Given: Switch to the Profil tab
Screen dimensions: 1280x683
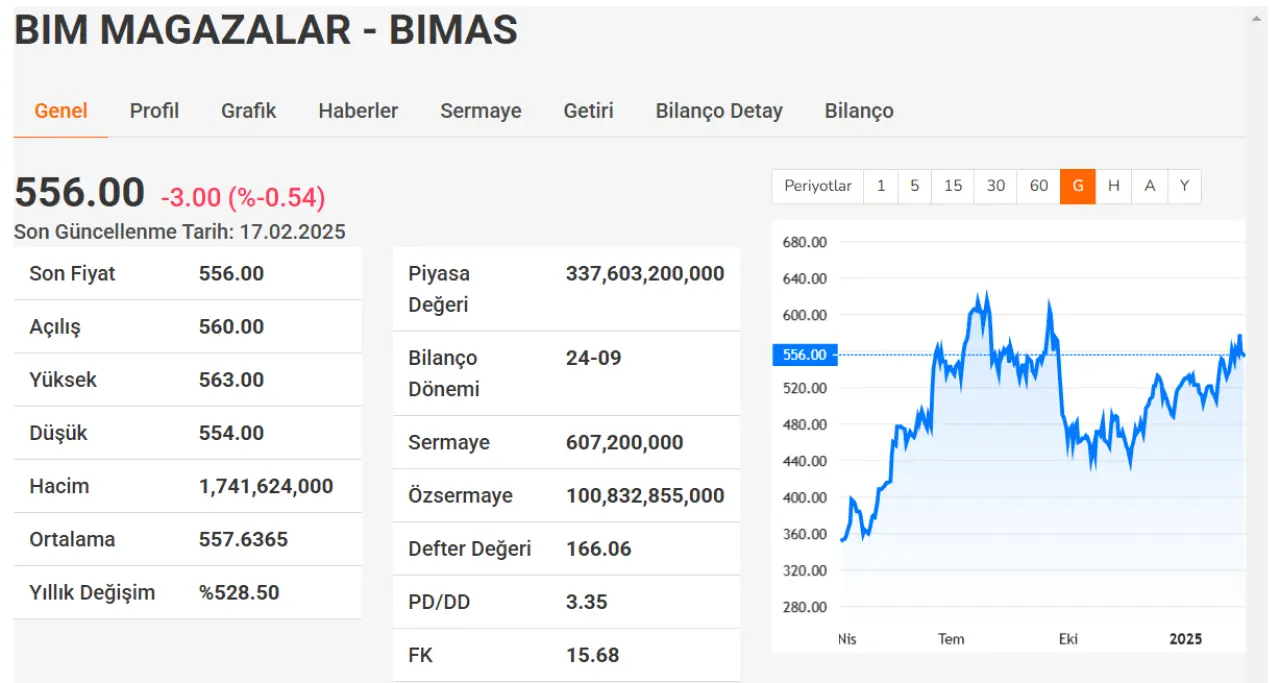Looking at the screenshot, I should [x=154, y=111].
